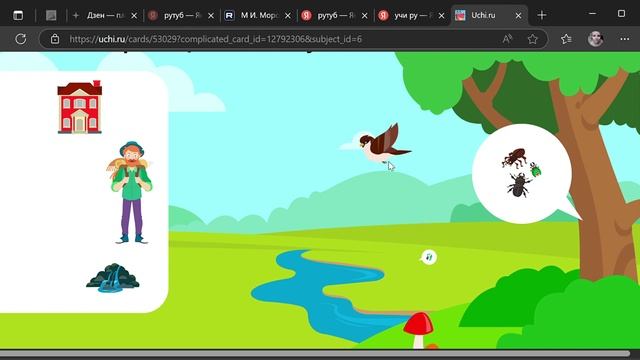Open the browser profile avatar
This screenshot has height=360, width=640.
(x=595, y=39)
